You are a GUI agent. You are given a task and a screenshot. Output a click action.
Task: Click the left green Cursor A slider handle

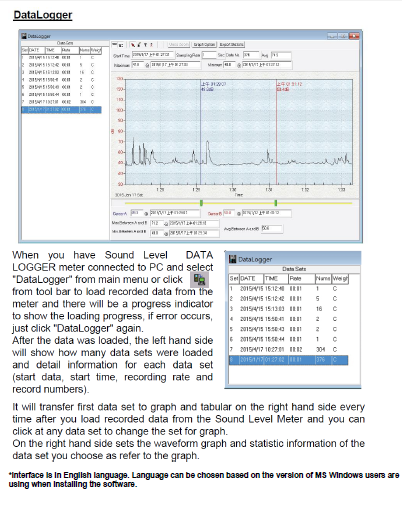tap(201, 203)
